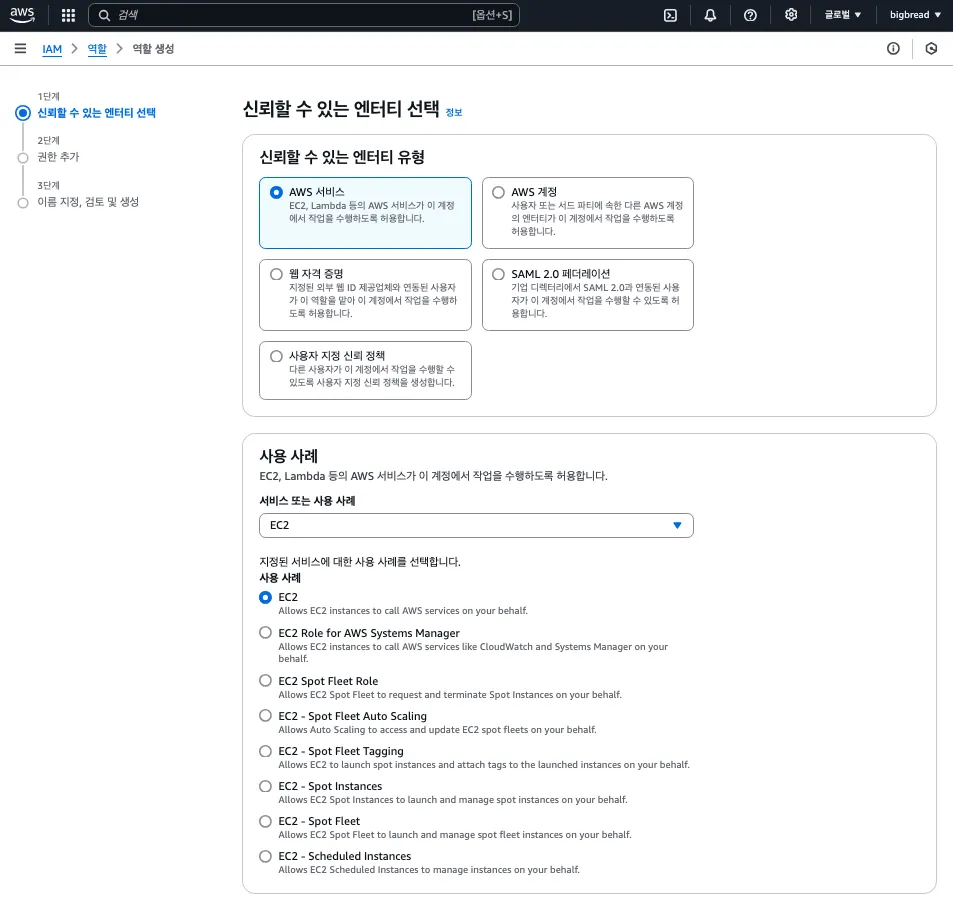The width and height of the screenshot is (953, 897).
Task: Select EC2 Spot Fleet Role use case
Action: (266, 681)
